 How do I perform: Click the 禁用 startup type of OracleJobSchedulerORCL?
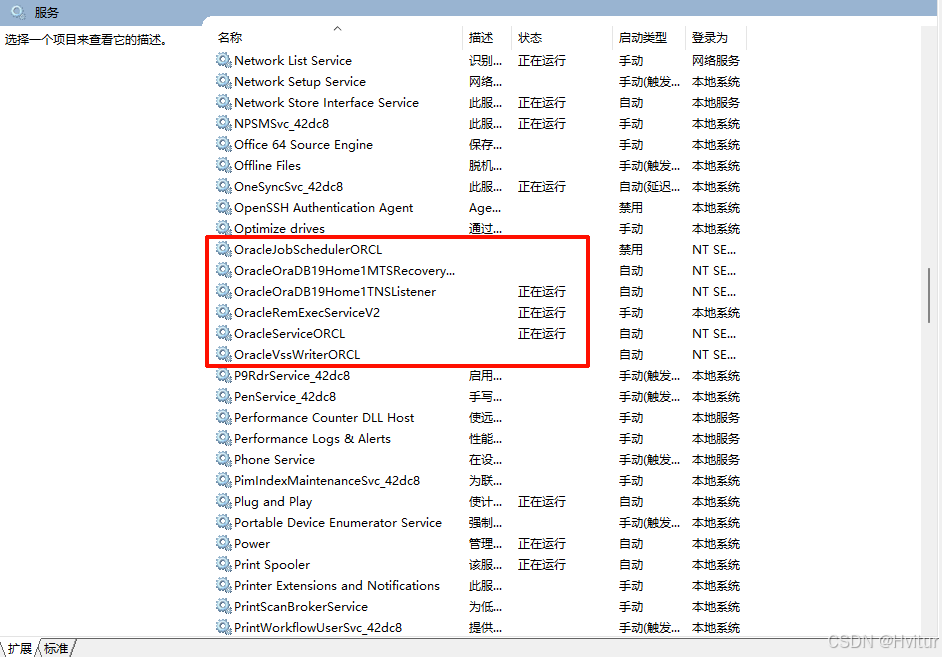(x=631, y=249)
